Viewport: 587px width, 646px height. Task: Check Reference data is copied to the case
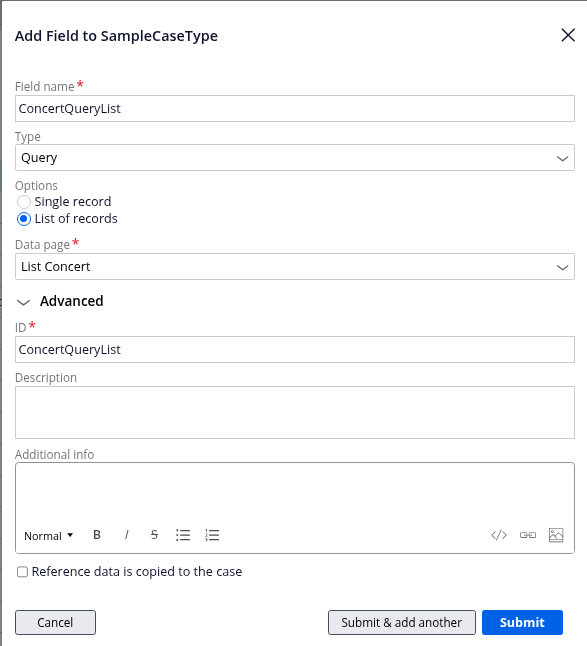[22, 572]
